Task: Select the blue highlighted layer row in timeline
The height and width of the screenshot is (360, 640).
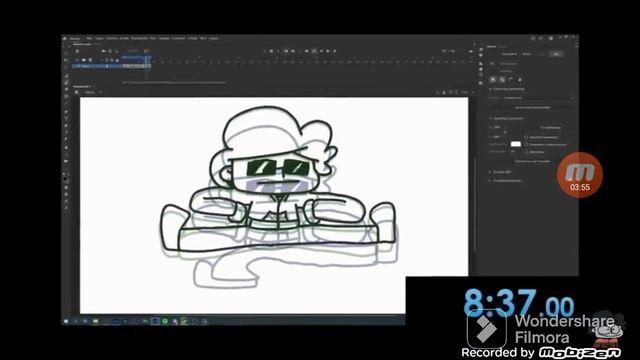Action: (97, 66)
